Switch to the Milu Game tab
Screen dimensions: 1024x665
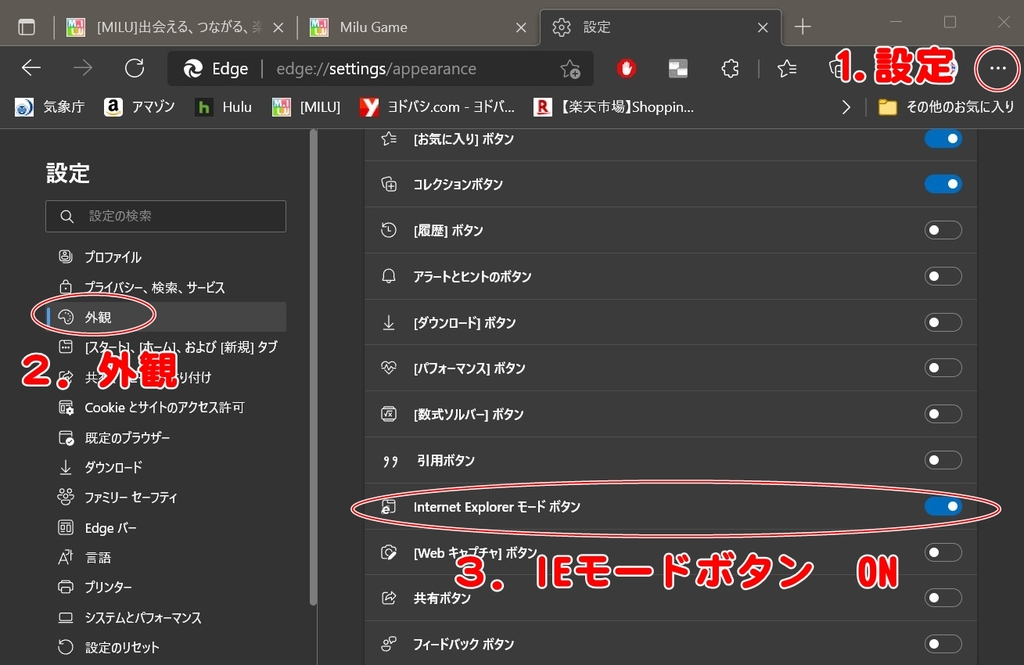point(416,27)
